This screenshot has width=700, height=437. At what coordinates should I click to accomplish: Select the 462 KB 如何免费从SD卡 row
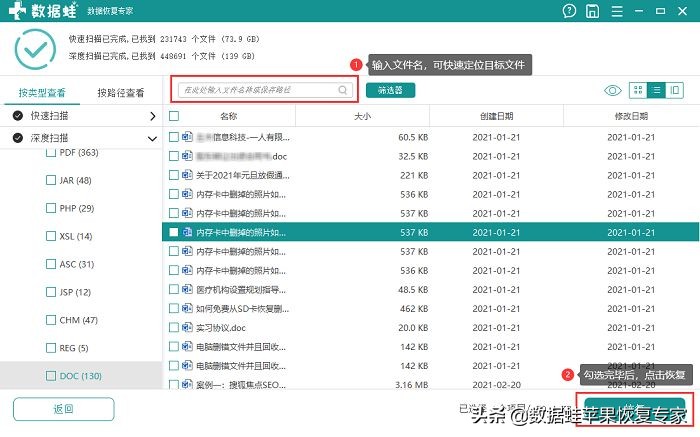point(430,308)
